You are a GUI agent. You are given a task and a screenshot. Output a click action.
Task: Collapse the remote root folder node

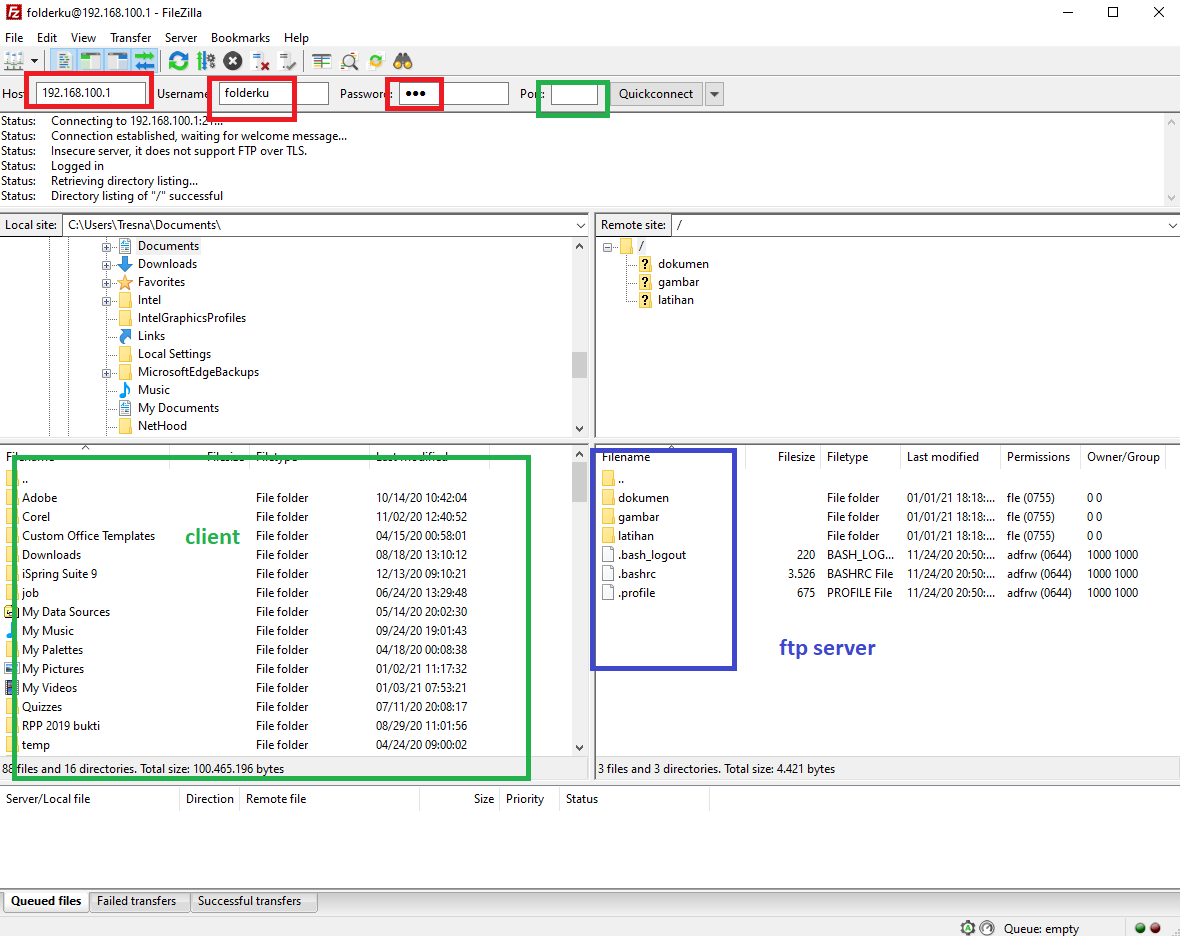(607, 247)
